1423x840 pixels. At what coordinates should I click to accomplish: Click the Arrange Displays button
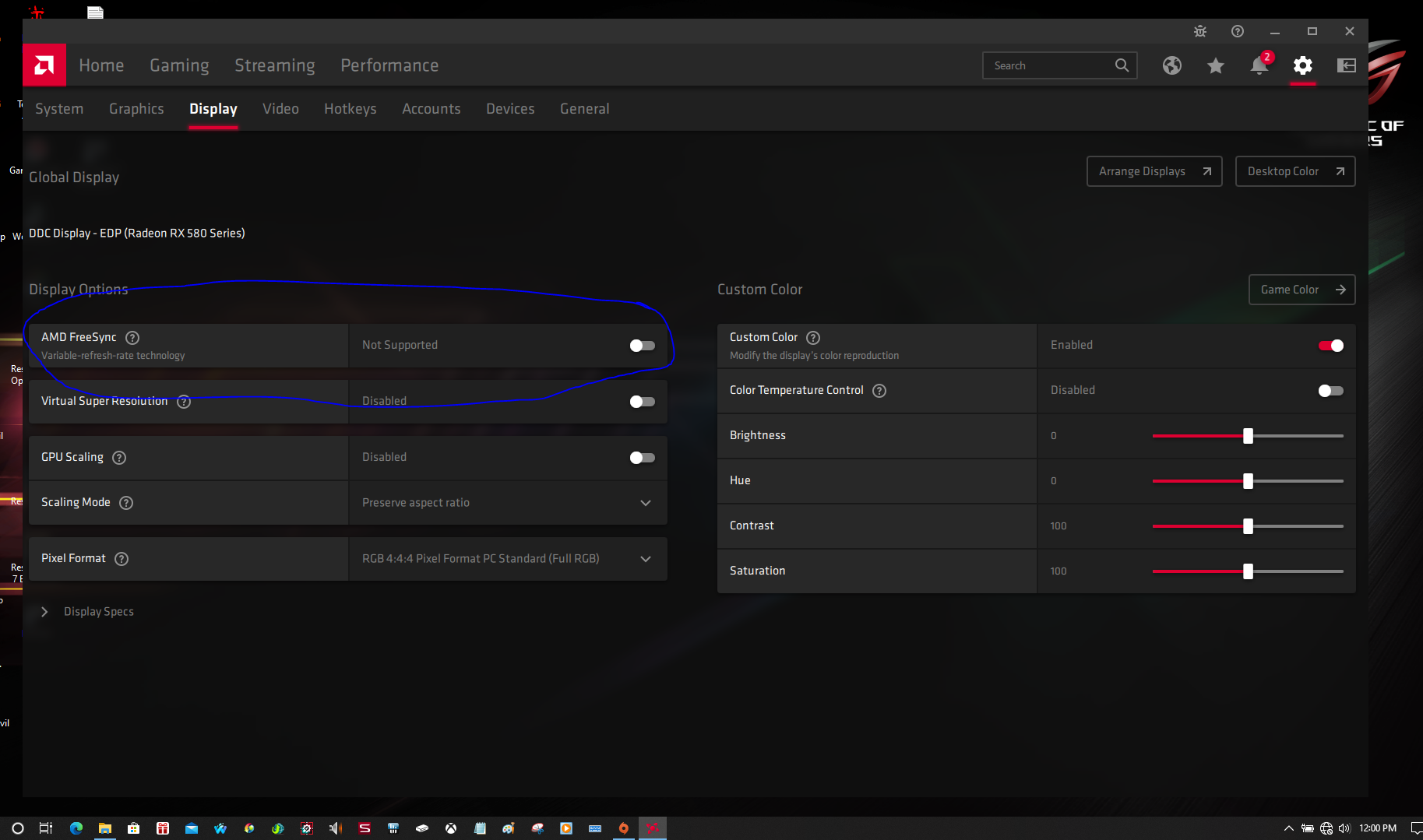click(x=1154, y=171)
